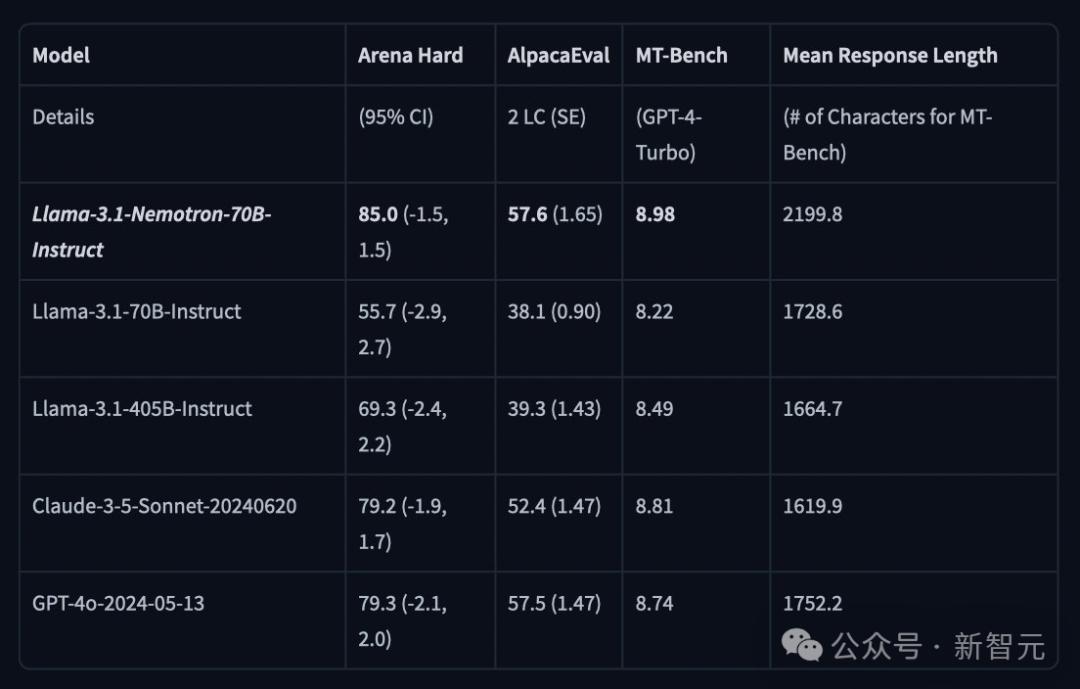Click the 57.5 (1.47) AlpacaEval cell
This screenshot has height=689, width=1080.
tap(554, 603)
